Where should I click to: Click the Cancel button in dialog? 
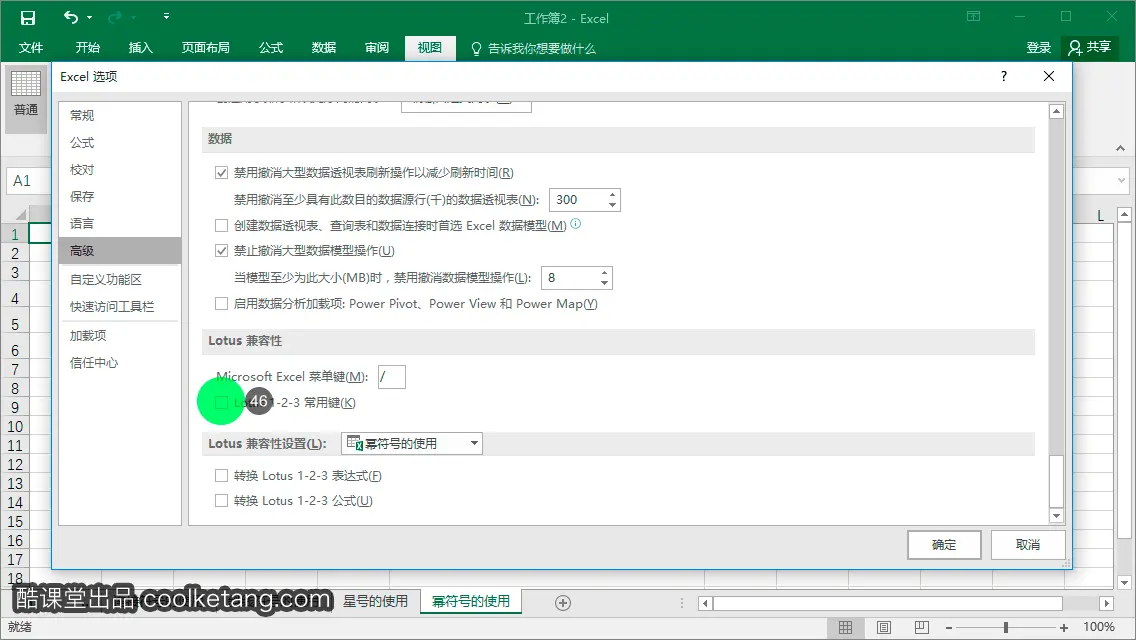[x=1028, y=544]
